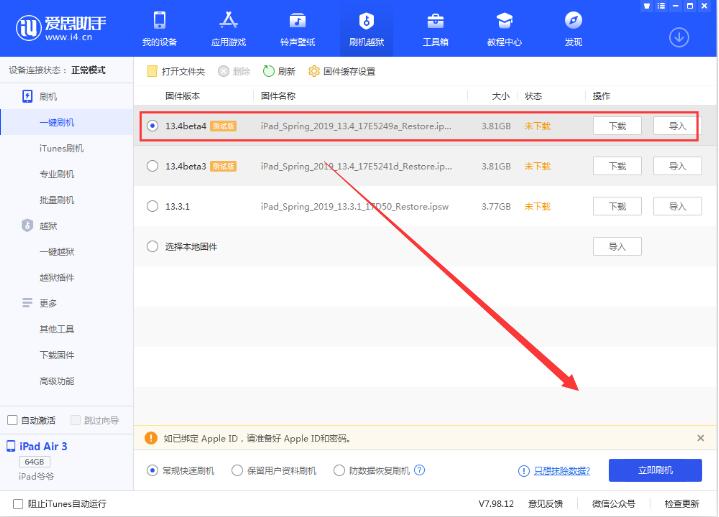Toggle 自动激活 auto-activate checkbox
719x517 pixels.
click(13, 420)
